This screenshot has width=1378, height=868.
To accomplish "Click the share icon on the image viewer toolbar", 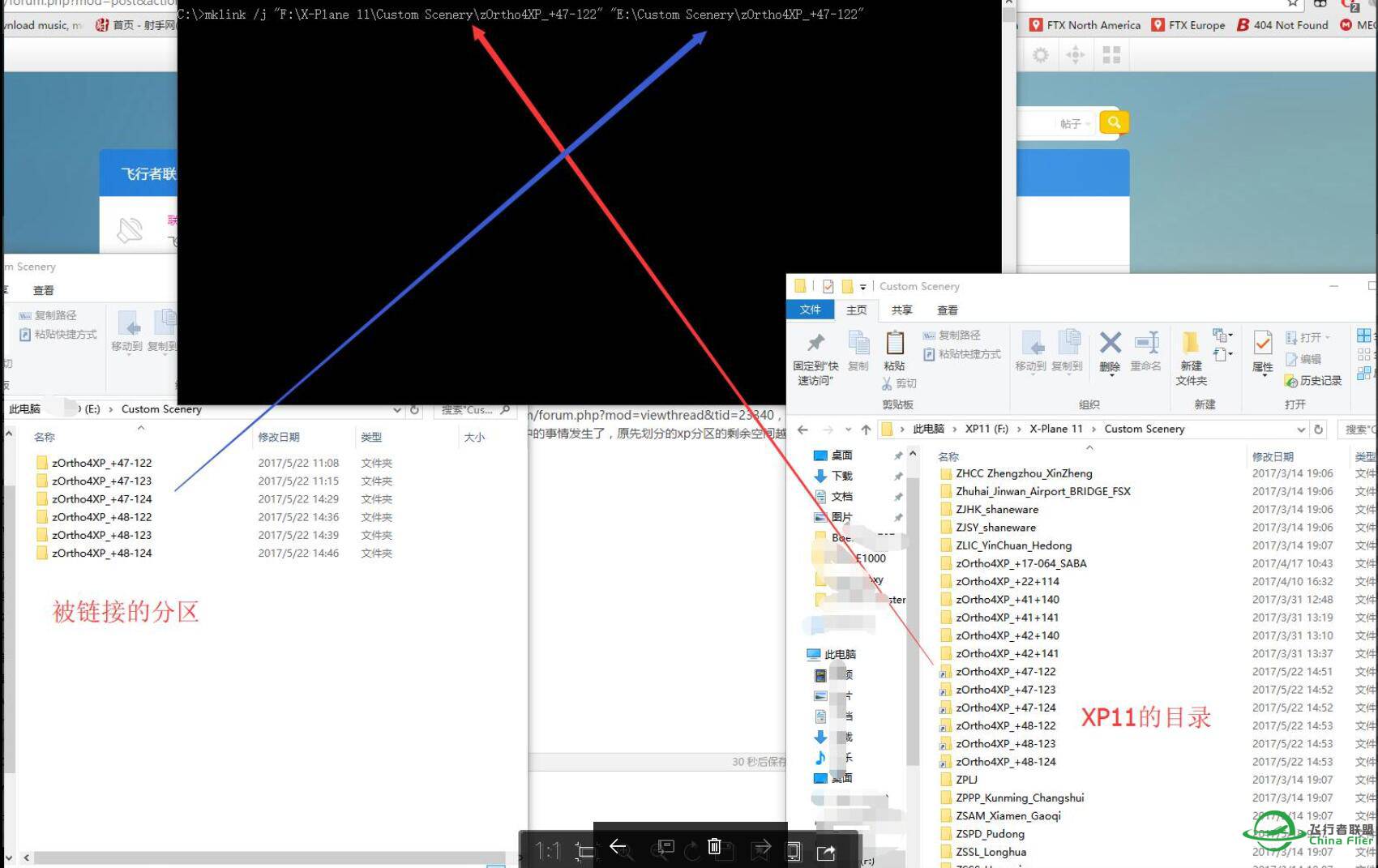I will [826, 852].
